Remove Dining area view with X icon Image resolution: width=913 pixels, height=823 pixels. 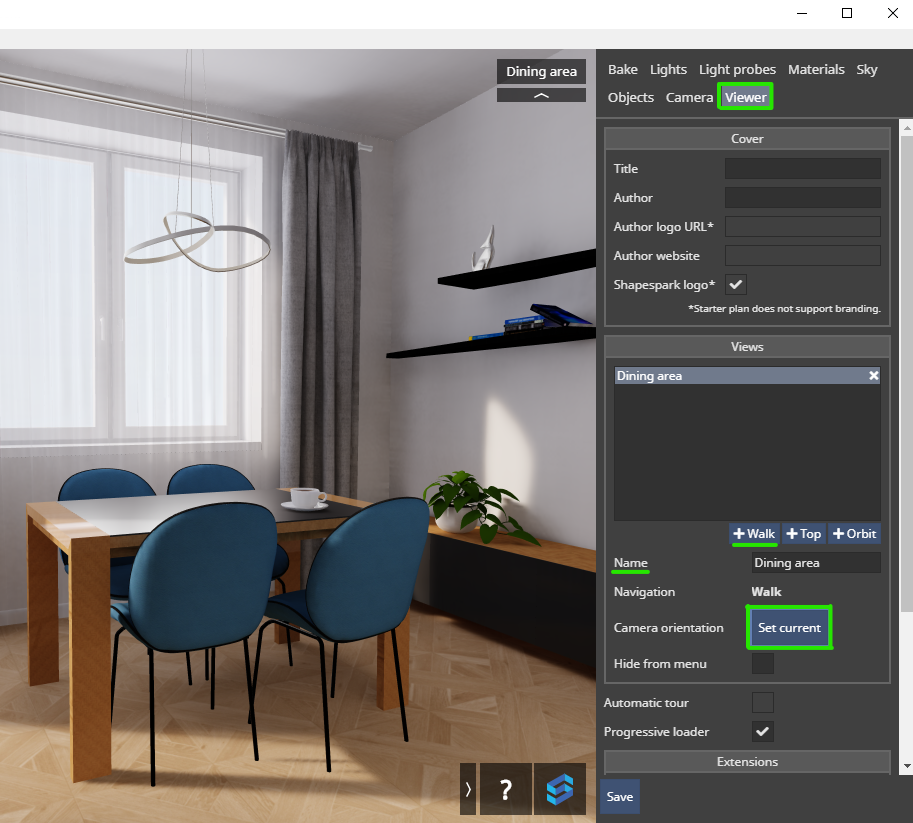coord(873,376)
